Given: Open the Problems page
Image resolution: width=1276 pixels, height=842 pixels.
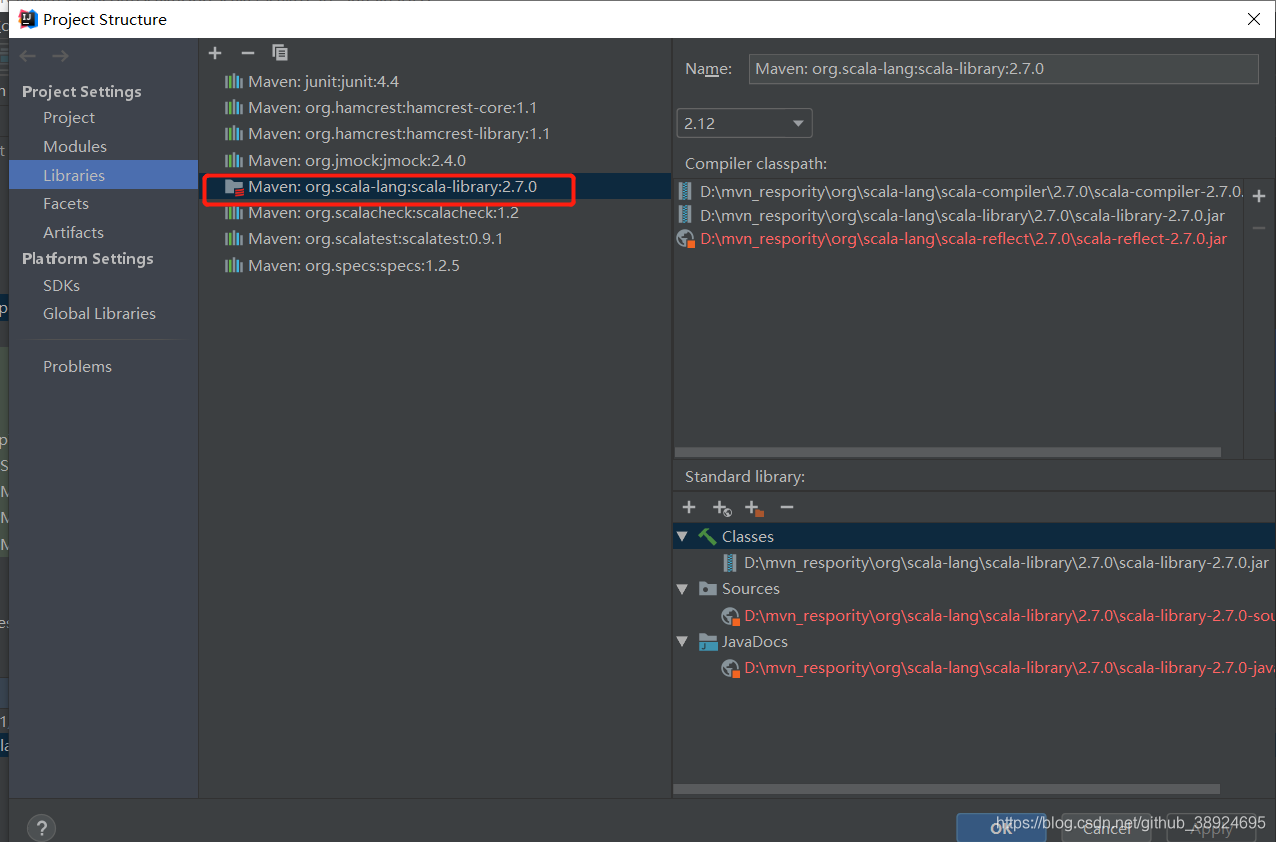Looking at the screenshot, I should click(77, 367).
